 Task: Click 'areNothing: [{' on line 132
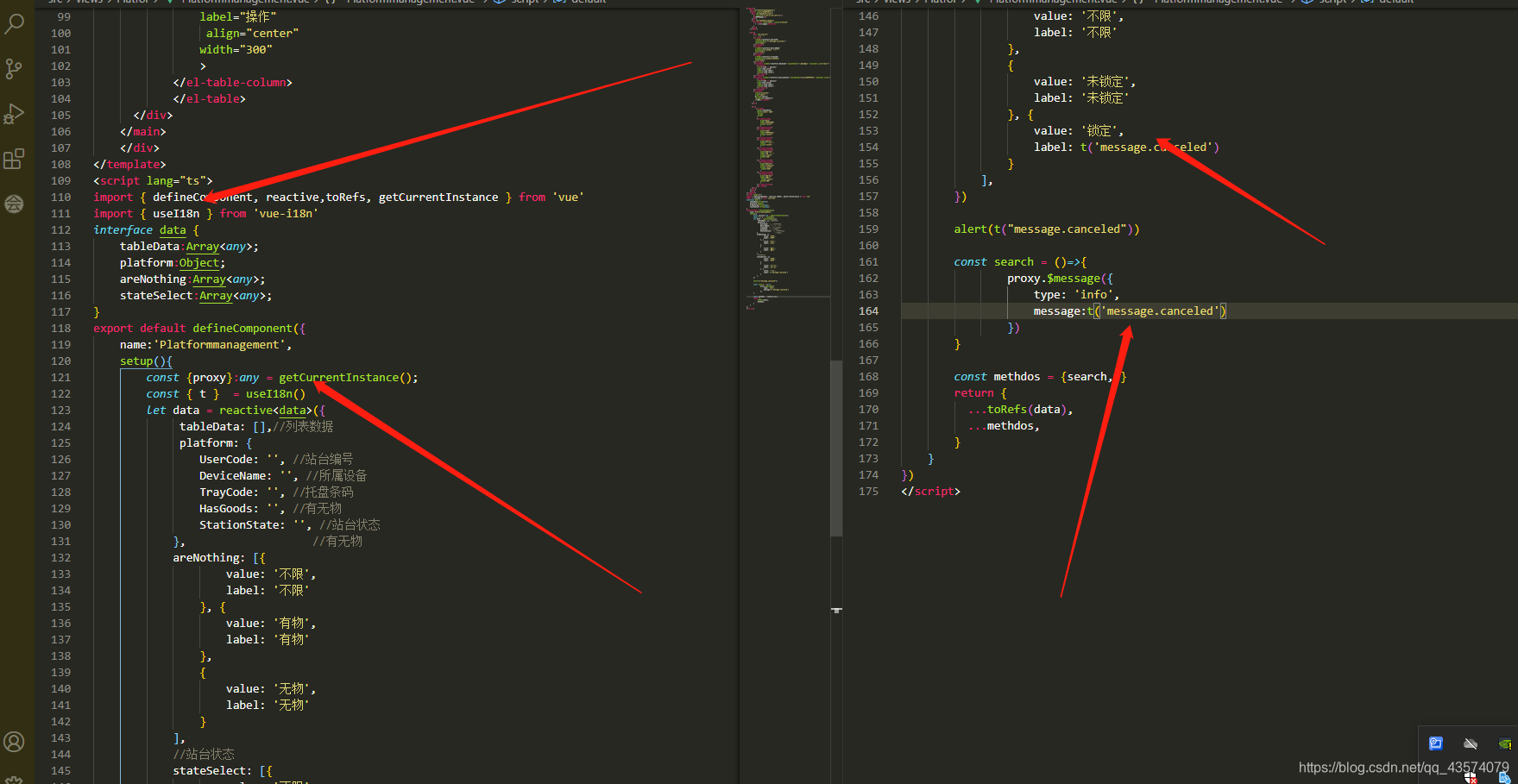pos(219,558)
